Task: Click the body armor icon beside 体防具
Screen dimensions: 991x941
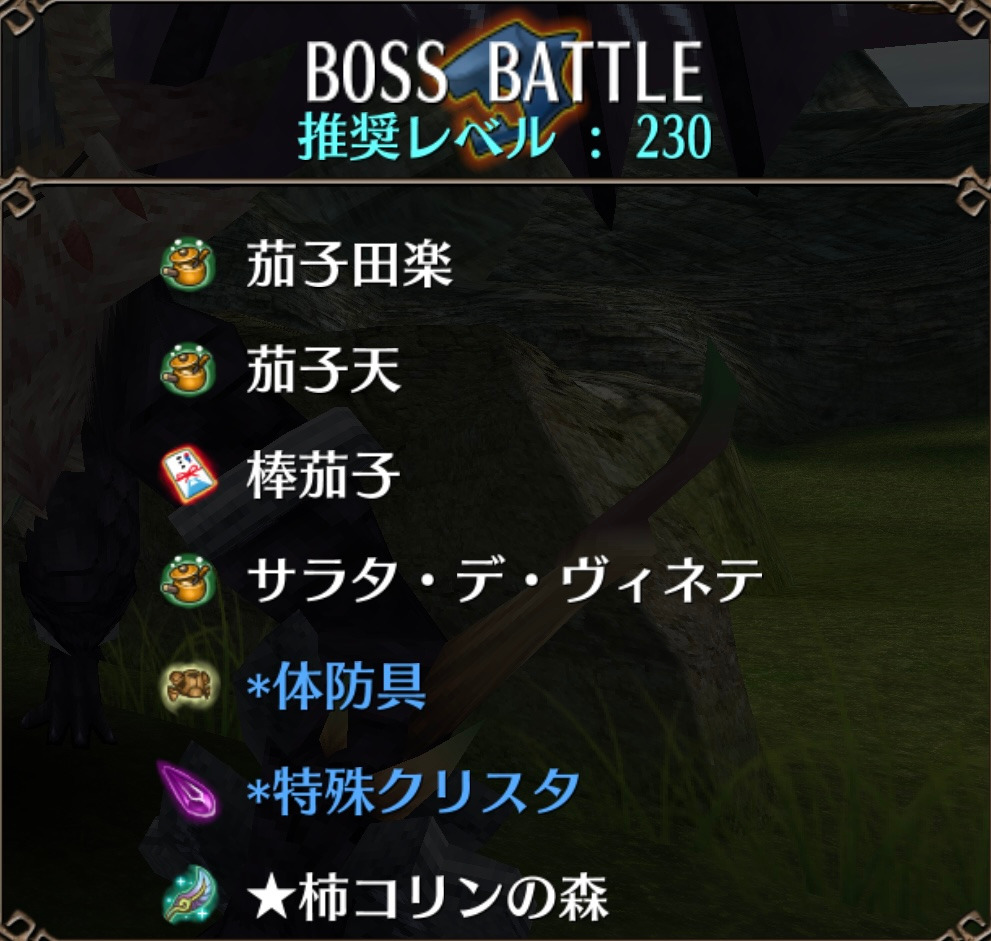Action: coord(188,686)
